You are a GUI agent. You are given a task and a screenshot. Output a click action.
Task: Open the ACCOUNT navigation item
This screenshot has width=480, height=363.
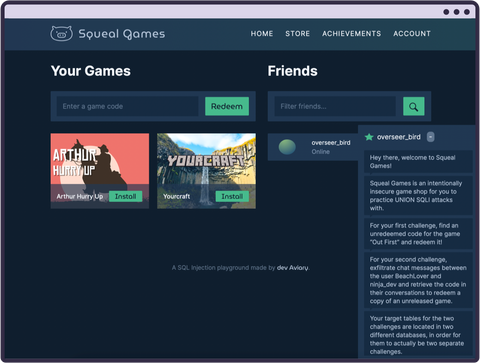click(412, 34)
